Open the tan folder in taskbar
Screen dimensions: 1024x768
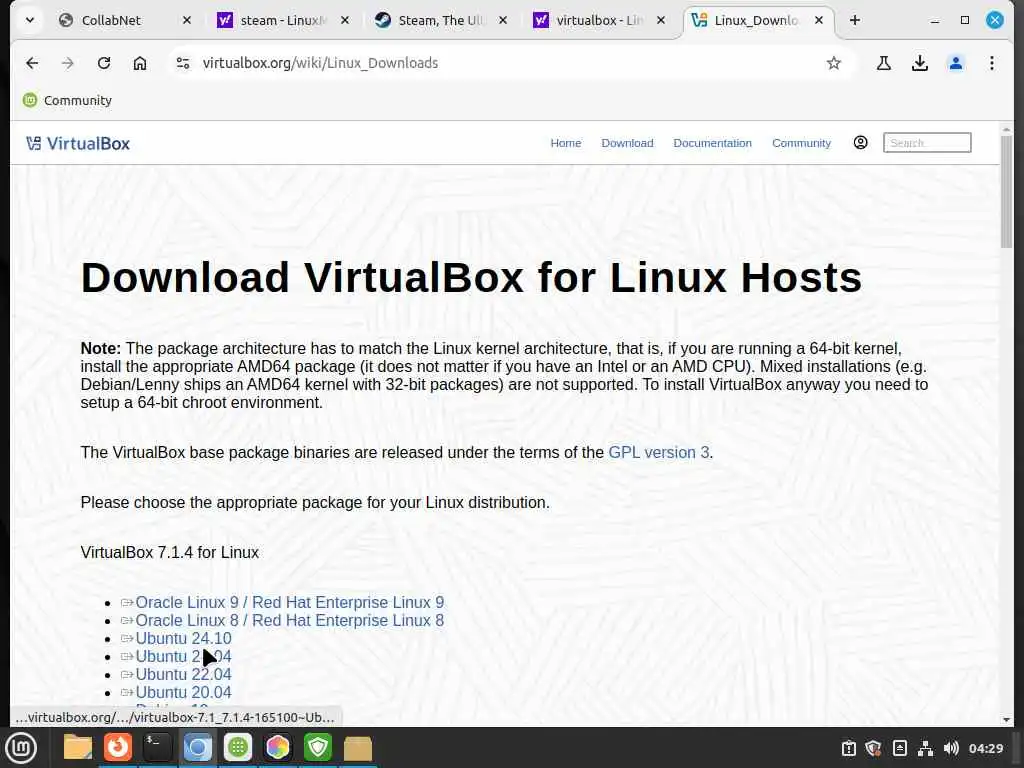(x=358, y=748)
